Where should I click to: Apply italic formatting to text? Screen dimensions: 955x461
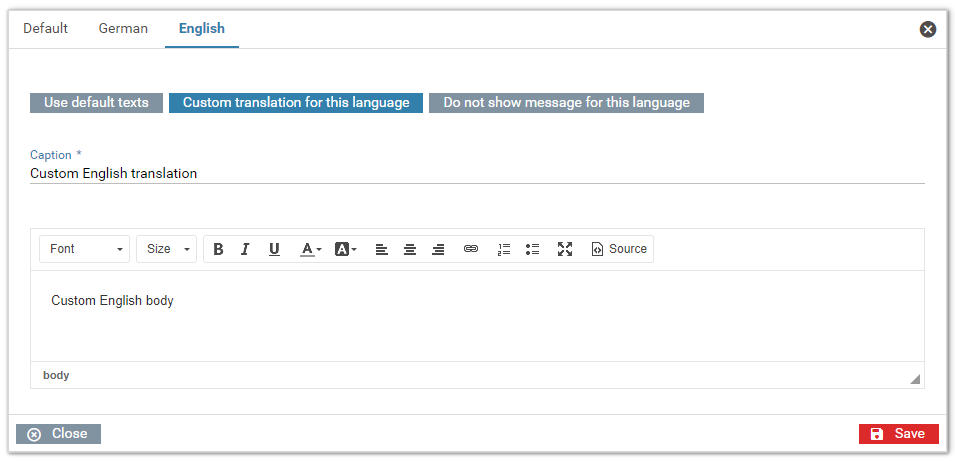[x=245, y=249]
